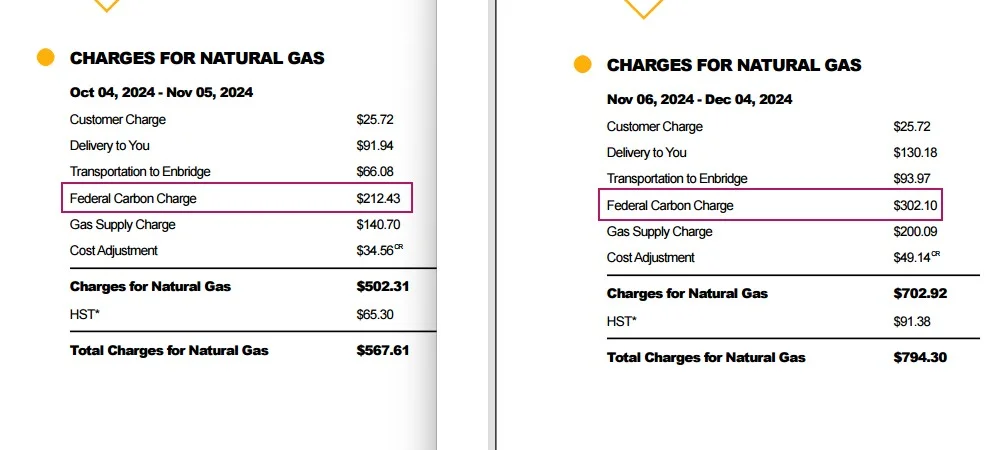Click the Cost Adjustment $34.56 credit amount

[x=379, y=250]
